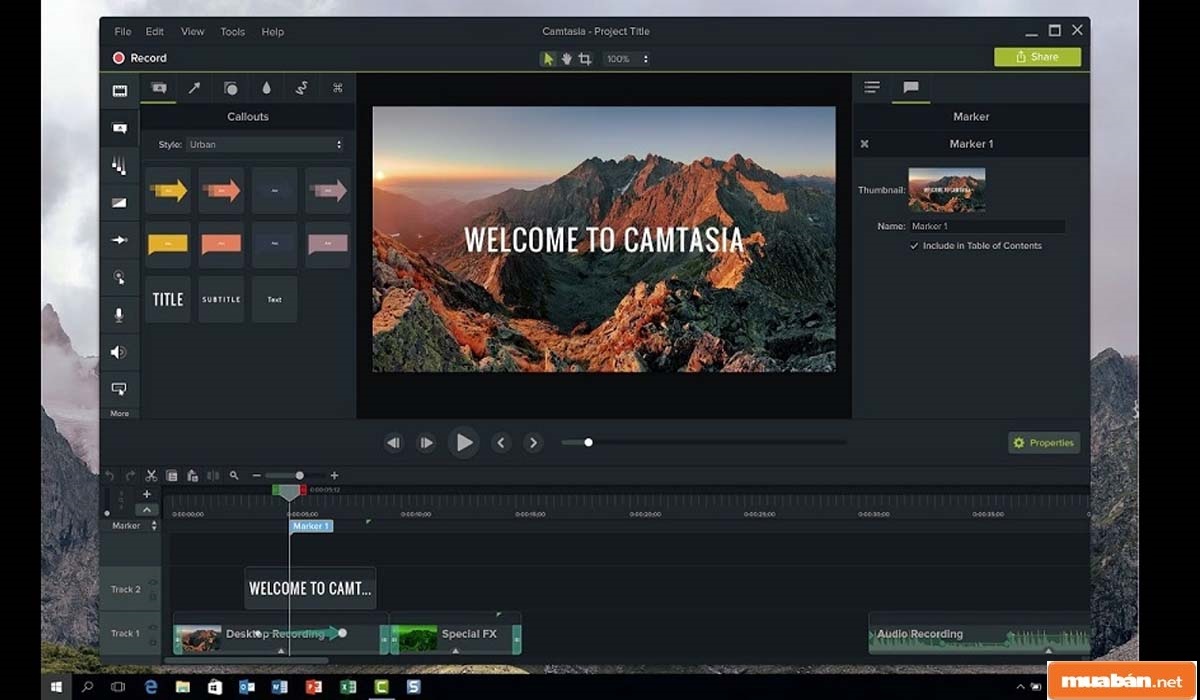Copy with the timeline copy icon
The height and width of the screenshot is (700, 1200).
[x=172, y=476]
